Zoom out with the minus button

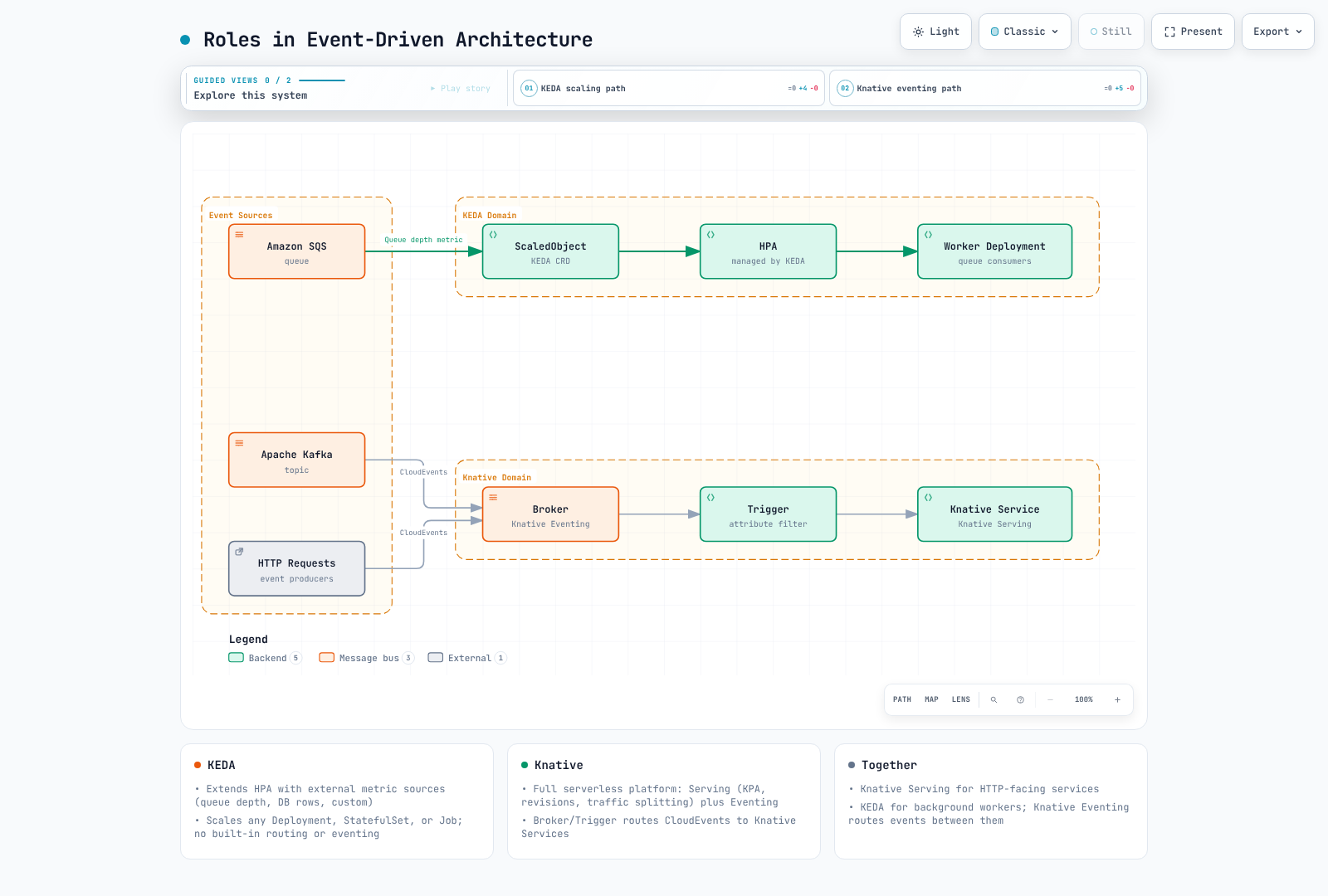[1050, 699]
